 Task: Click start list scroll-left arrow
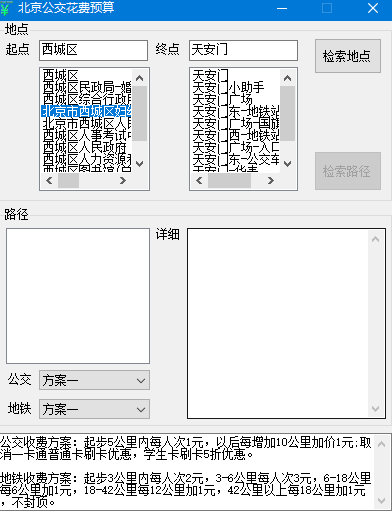click(49, 180)
